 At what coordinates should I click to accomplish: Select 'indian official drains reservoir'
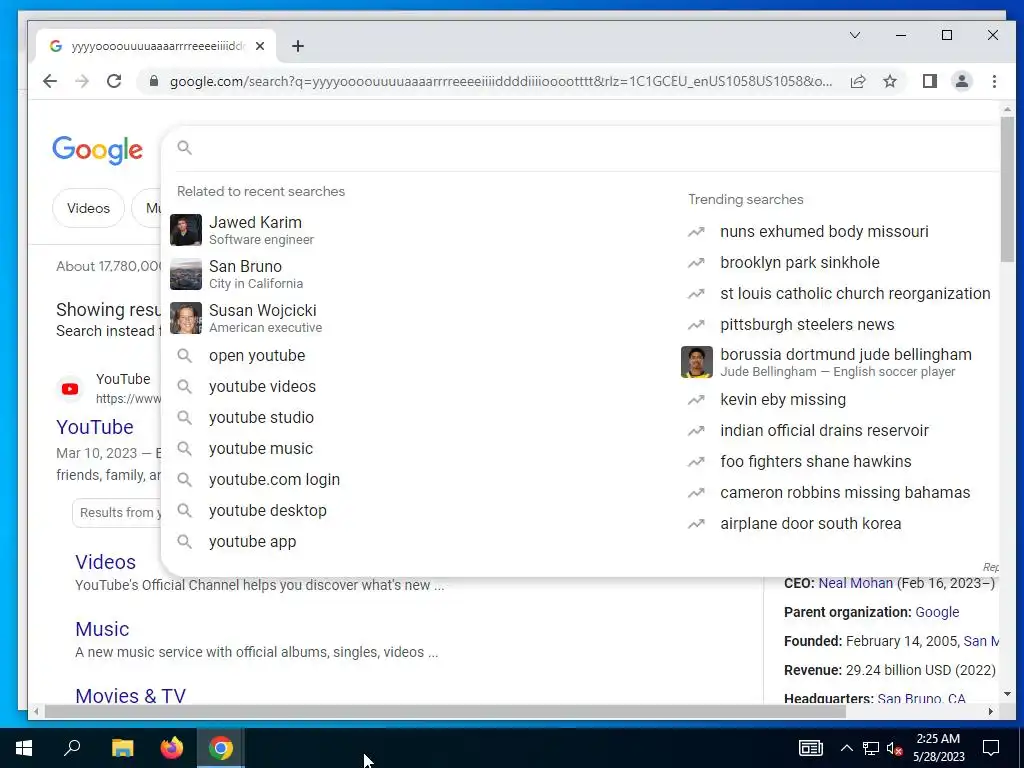pos(839,430)
